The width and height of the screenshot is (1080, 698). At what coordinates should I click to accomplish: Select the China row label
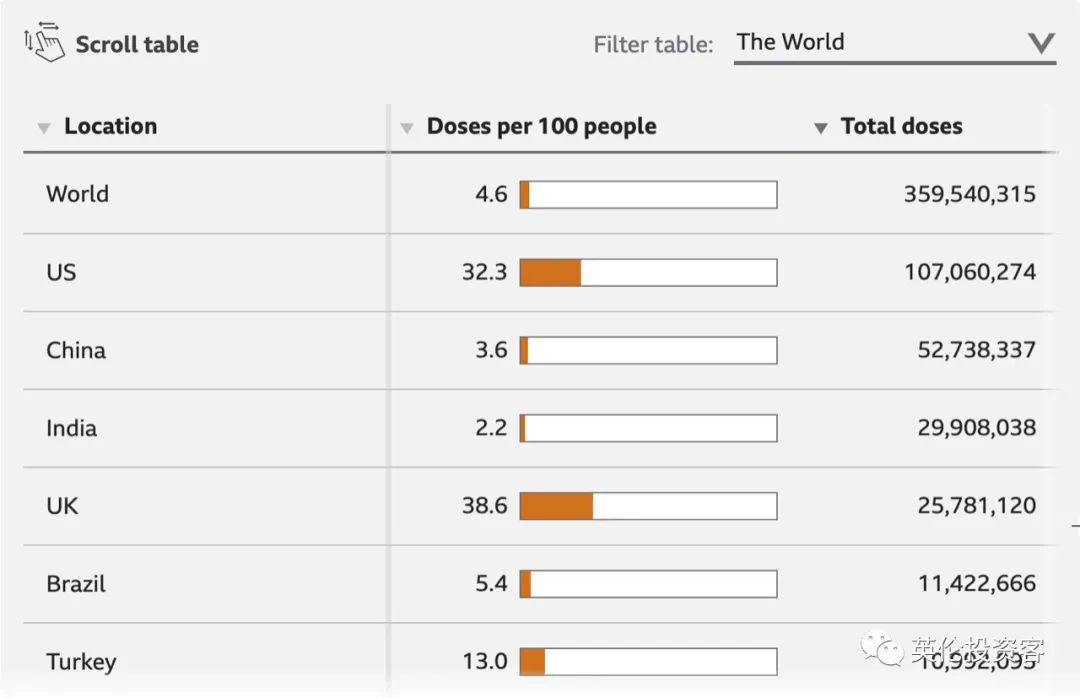(76, 350)
